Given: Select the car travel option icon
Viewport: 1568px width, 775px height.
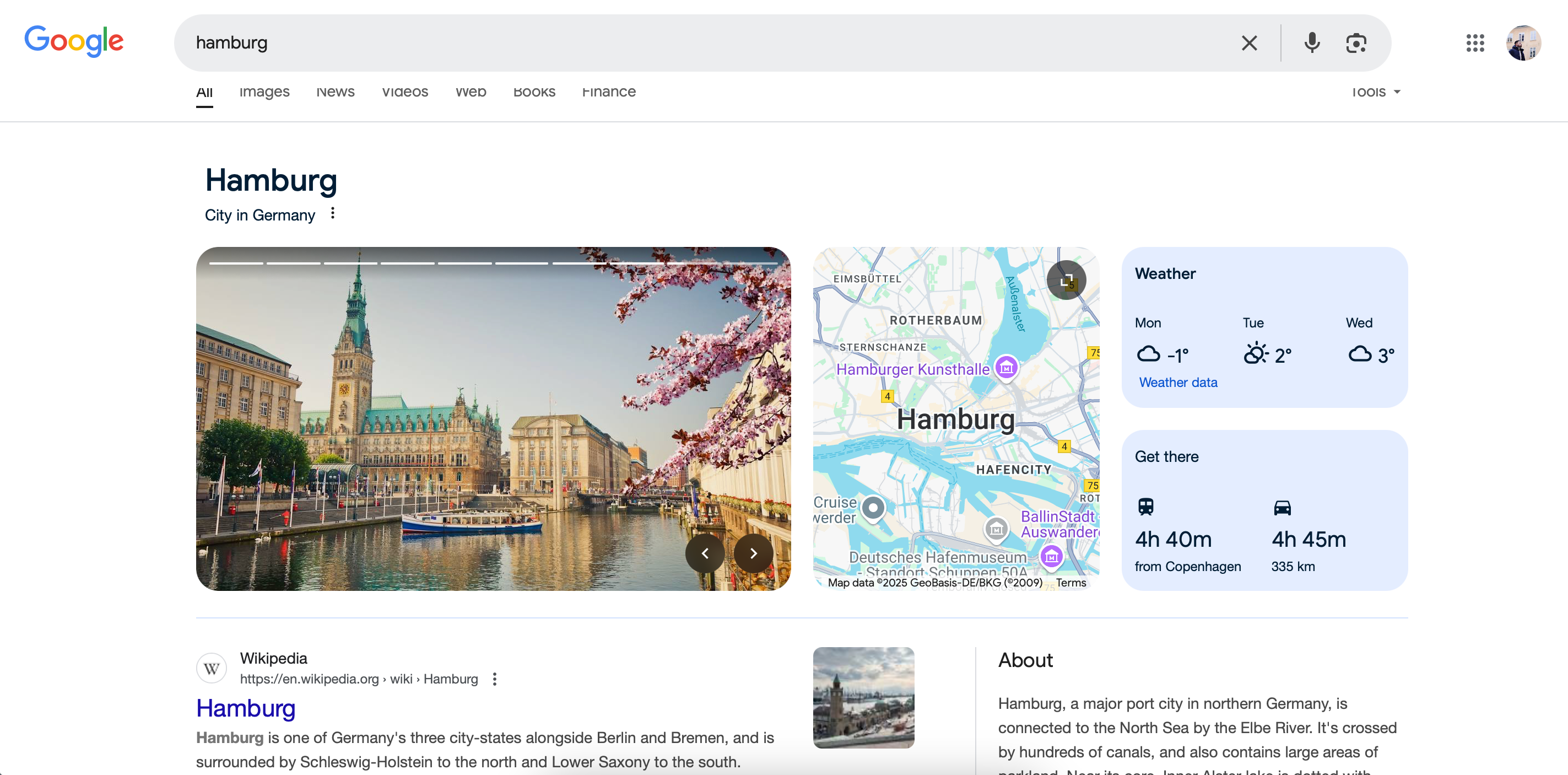Looking at the screenshot, I should (x=1284, y=507).
